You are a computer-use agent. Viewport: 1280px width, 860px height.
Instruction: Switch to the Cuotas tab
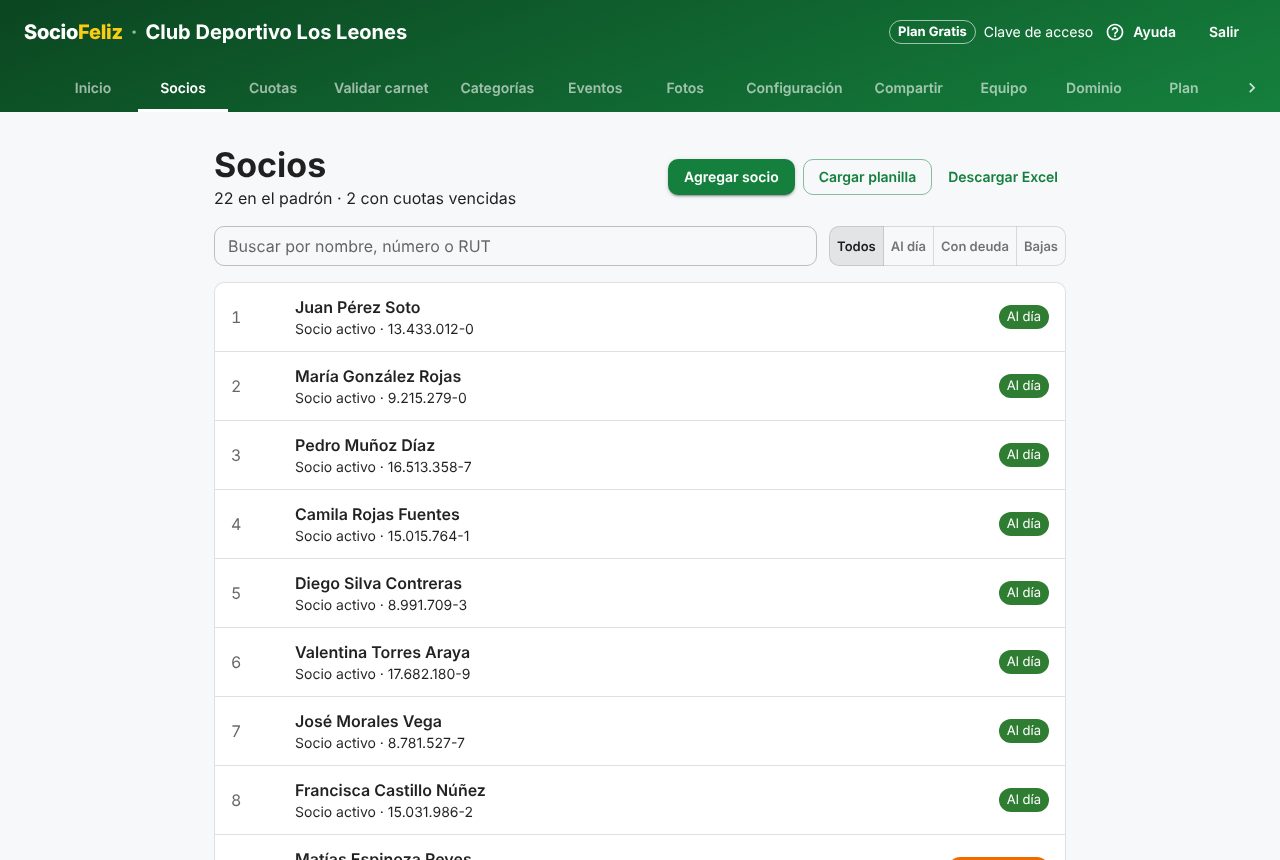coord(273,88)
